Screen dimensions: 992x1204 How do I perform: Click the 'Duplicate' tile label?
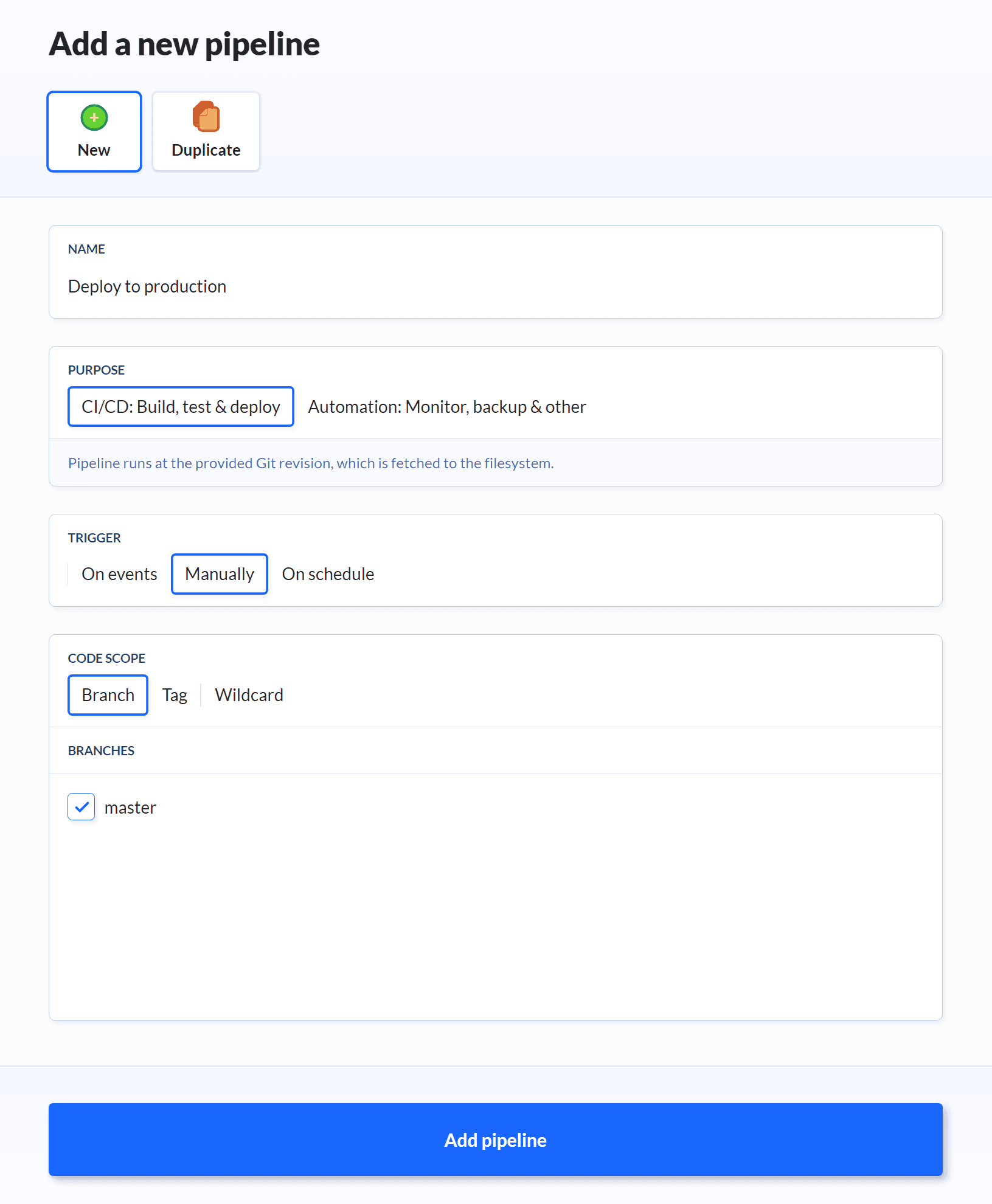click(x=206, y=150)
